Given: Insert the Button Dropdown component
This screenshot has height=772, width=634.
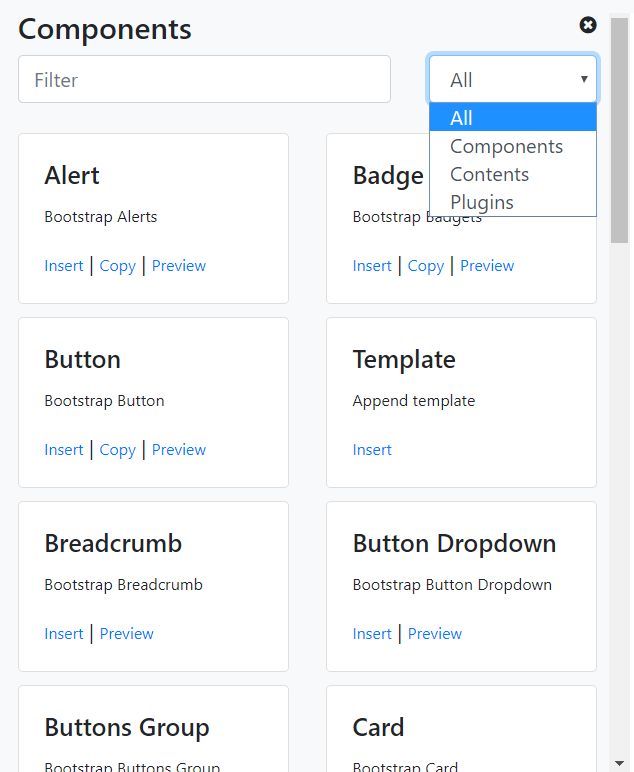Looking at the screenshot, I should [372, 634].
